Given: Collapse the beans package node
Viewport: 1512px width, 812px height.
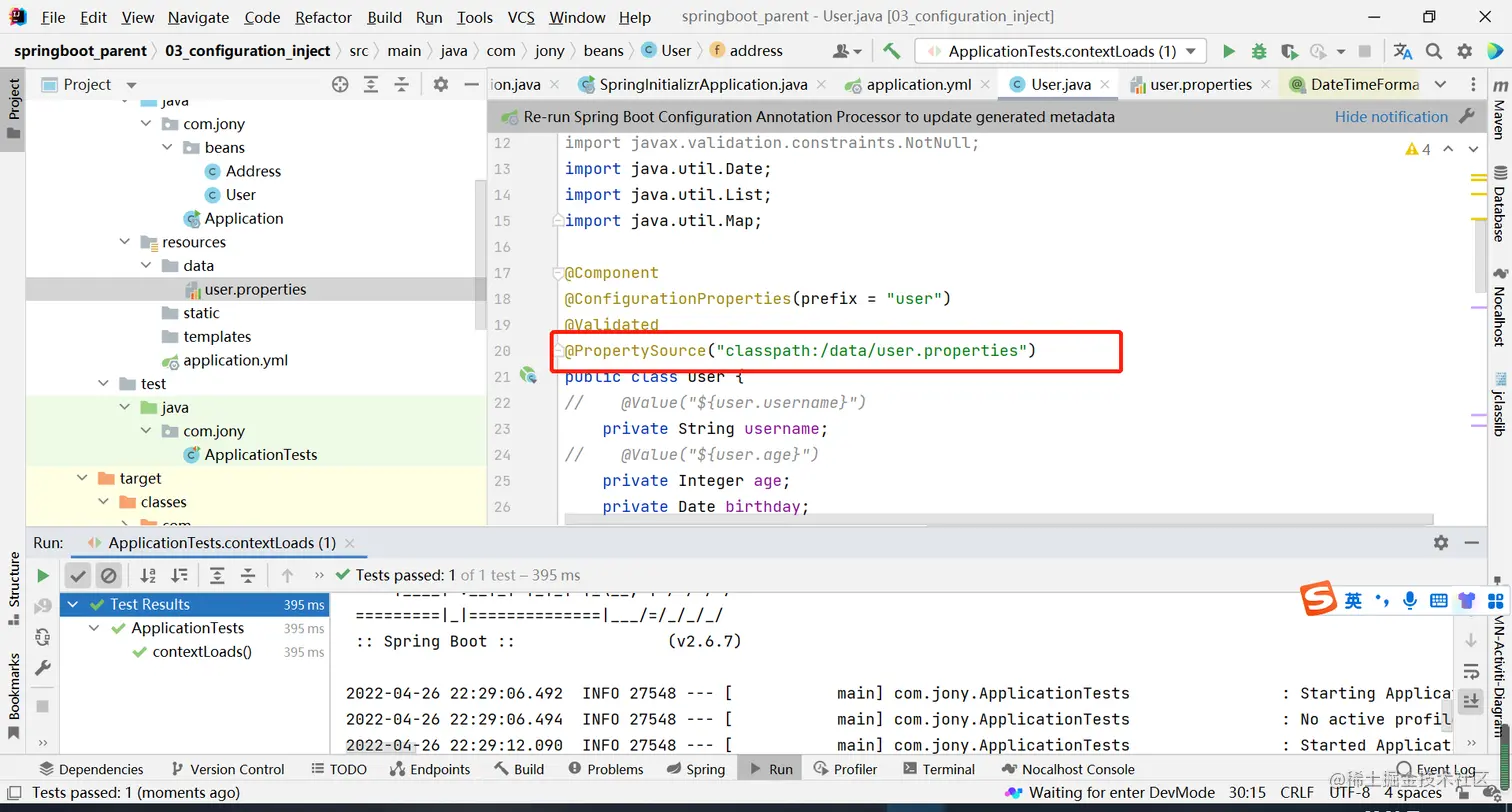Looking at the screenshot, I should pos(168,148).
